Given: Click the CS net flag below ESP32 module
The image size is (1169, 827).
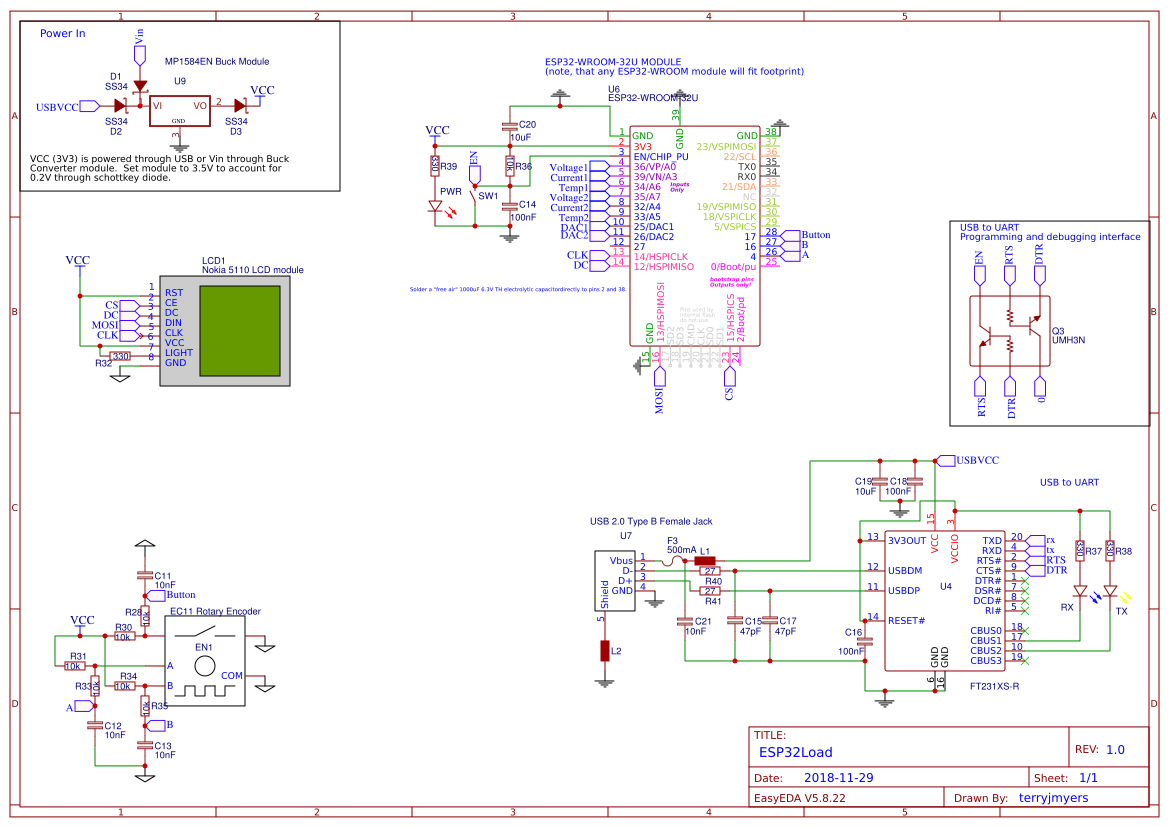Looking at the screenshot, I should [729, 377].
